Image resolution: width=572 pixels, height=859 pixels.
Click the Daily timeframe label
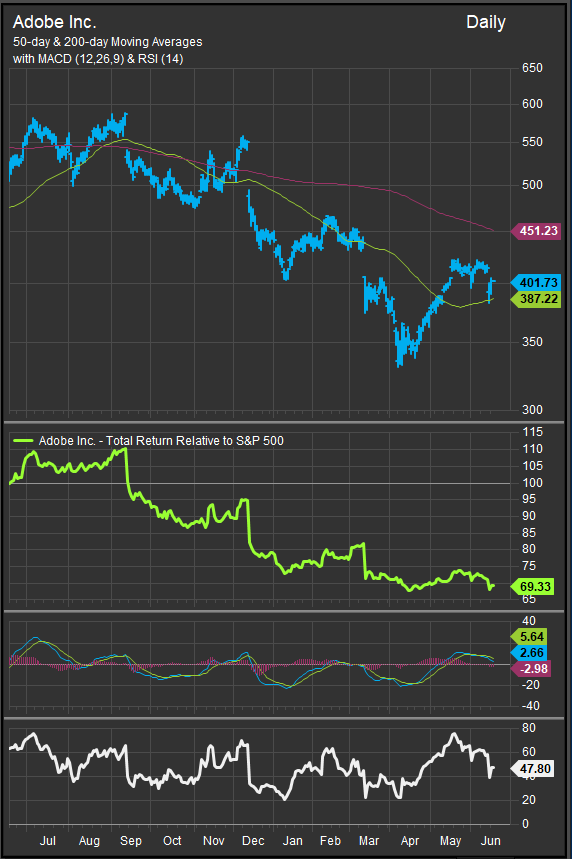click(x=485, y=22)
